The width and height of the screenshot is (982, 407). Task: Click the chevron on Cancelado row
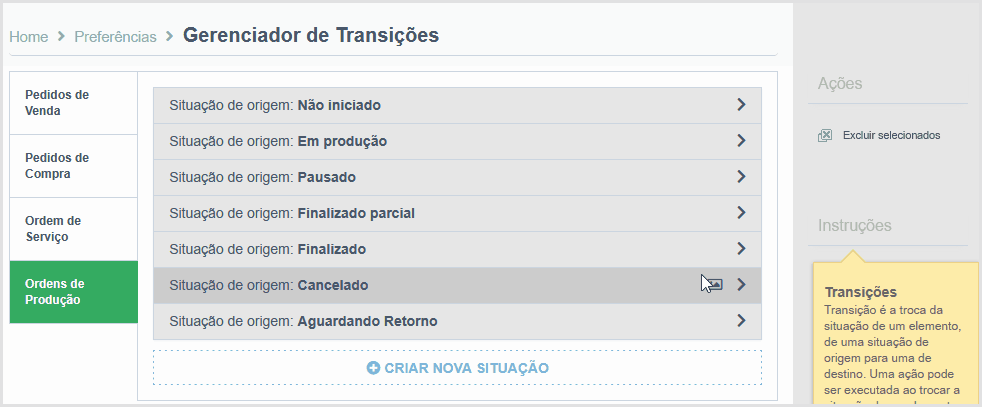point(742,284)
